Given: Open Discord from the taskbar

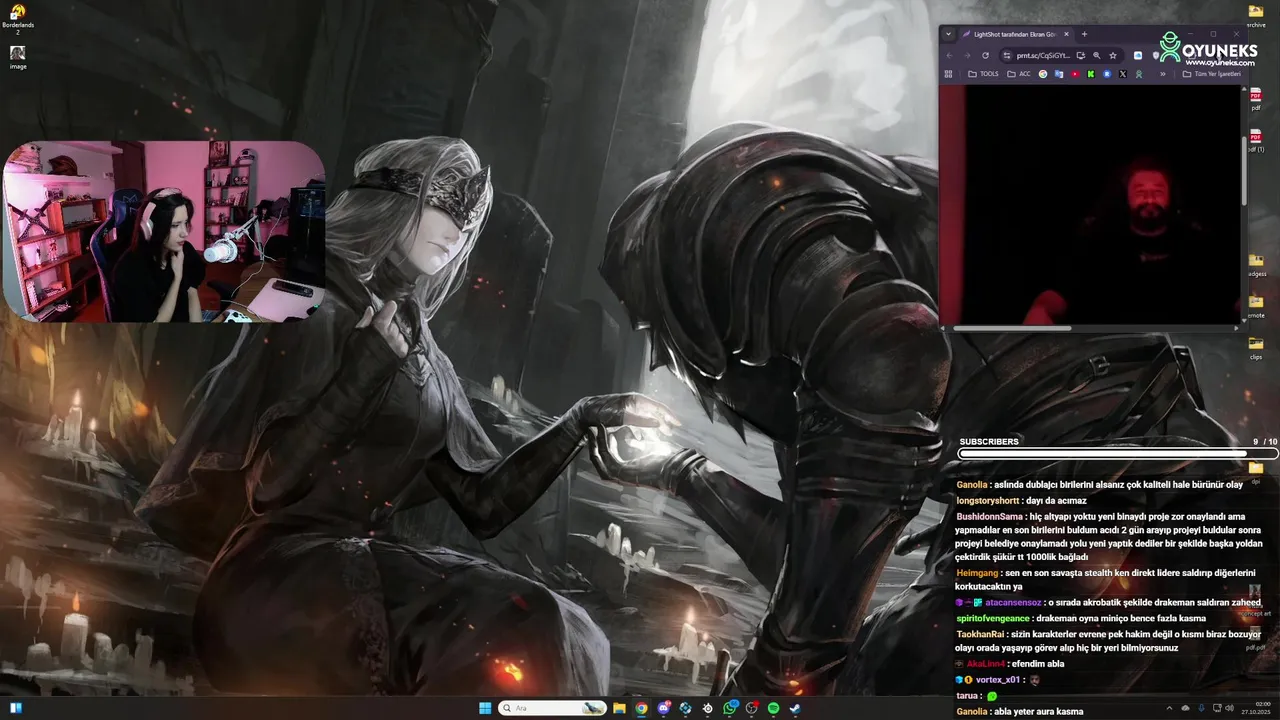Looking at the screenshot, I should pos(664,708).
